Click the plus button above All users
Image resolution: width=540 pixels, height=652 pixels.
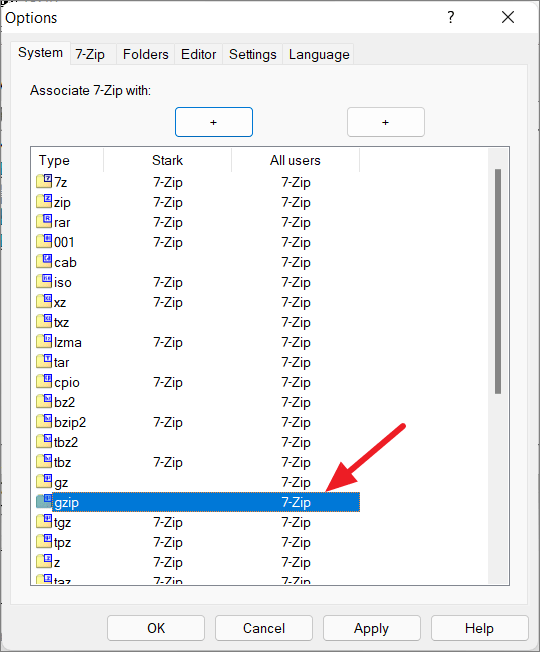[386, 122]
